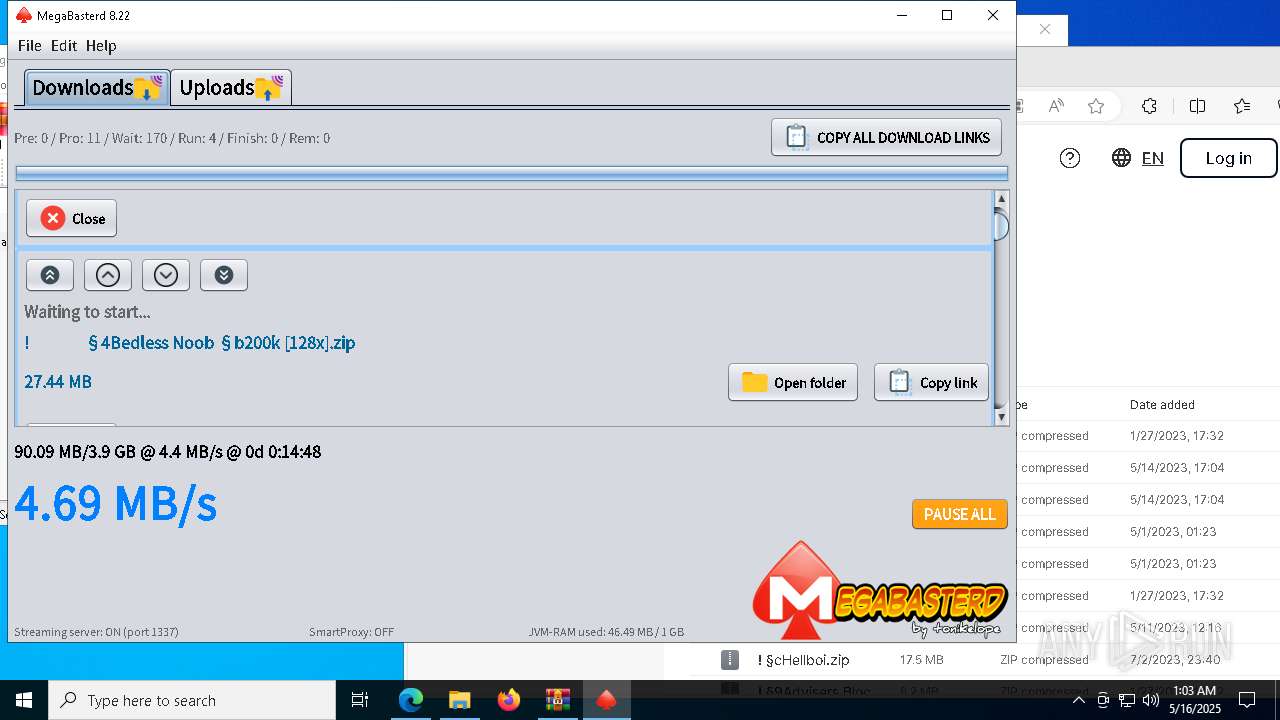Open folder for Bedless Noob zip
The width and height of the screenshot is (1280, 720).
(793, 382)
